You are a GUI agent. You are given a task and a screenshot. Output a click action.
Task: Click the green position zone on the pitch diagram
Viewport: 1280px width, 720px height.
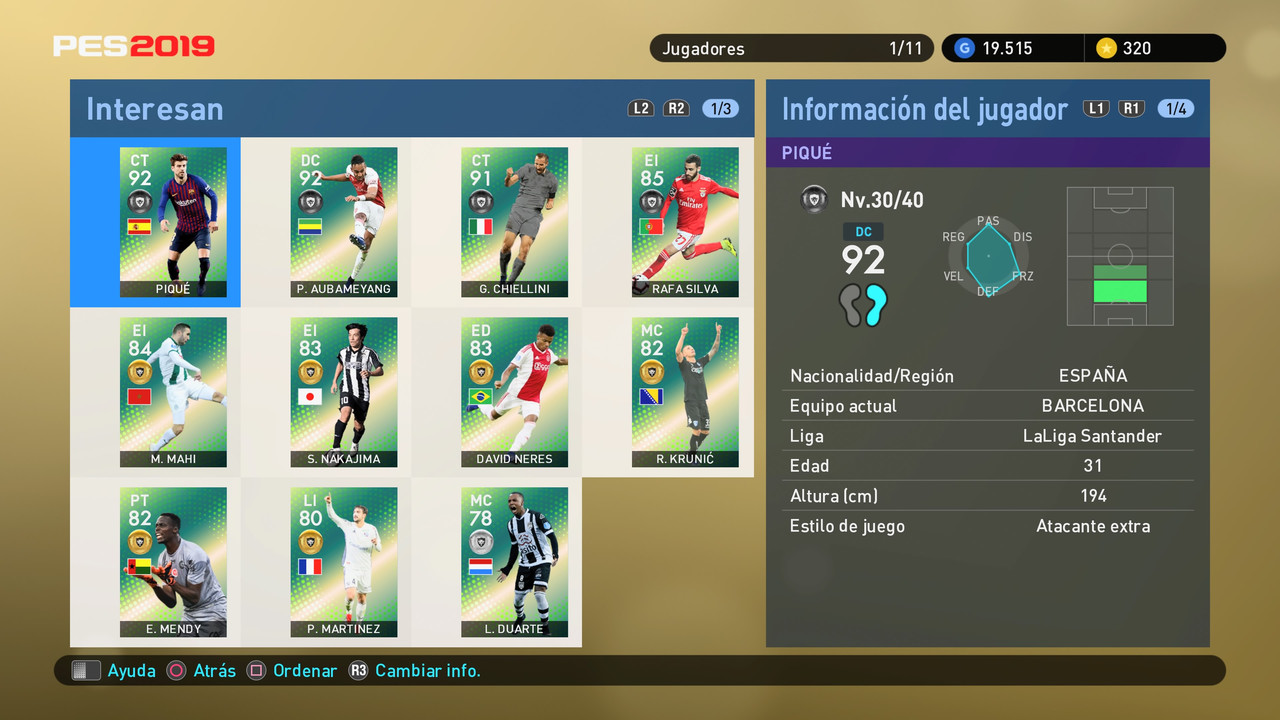coord(1120,283)
